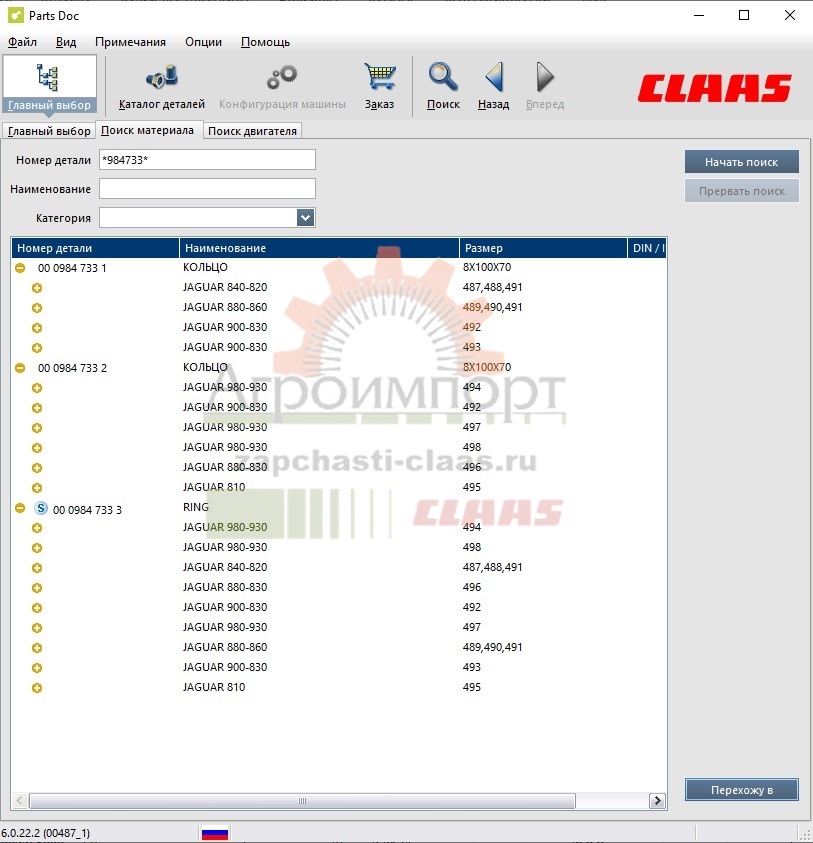Click the Перехожу в button
The height and width of the screenshot is (843, 813).
(x=741, y=790)
